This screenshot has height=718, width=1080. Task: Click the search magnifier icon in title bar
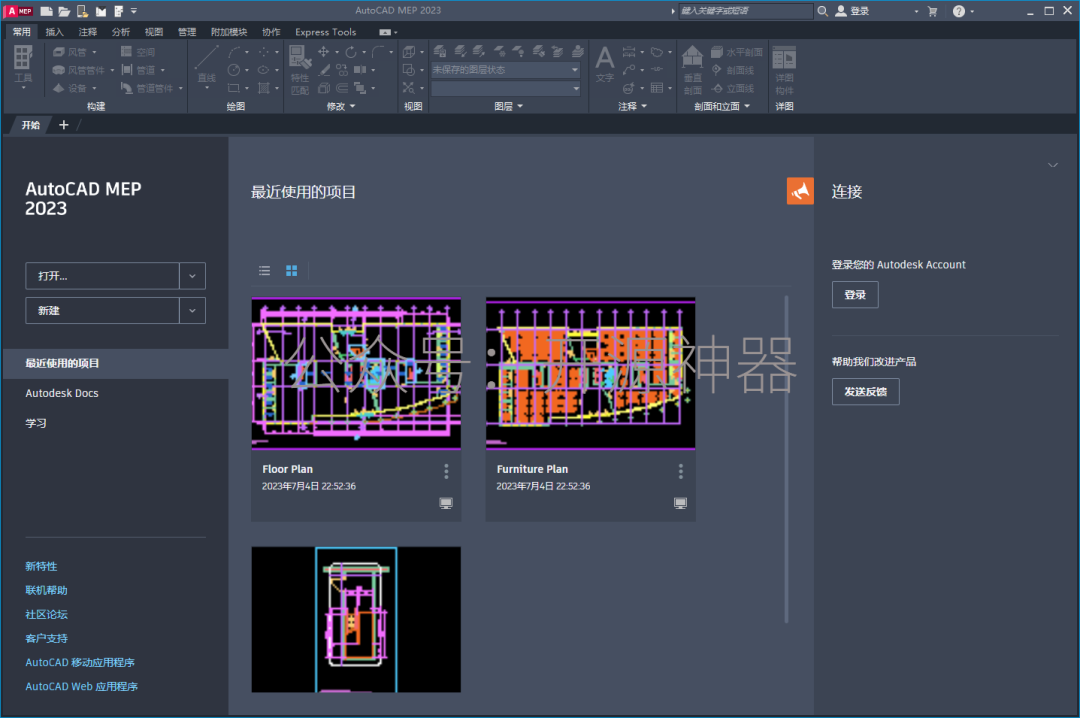coord(822,10)
